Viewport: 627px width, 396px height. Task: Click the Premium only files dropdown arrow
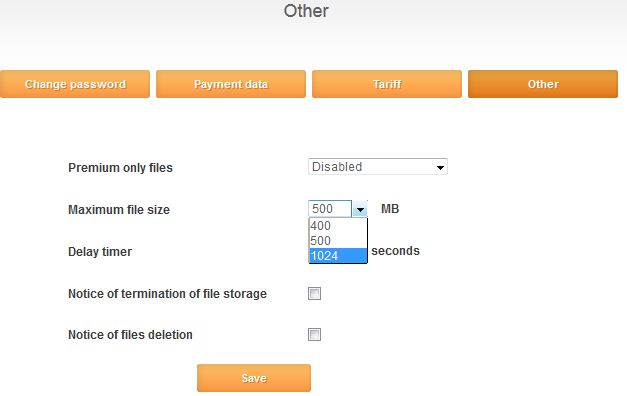(x=440, y=167)
